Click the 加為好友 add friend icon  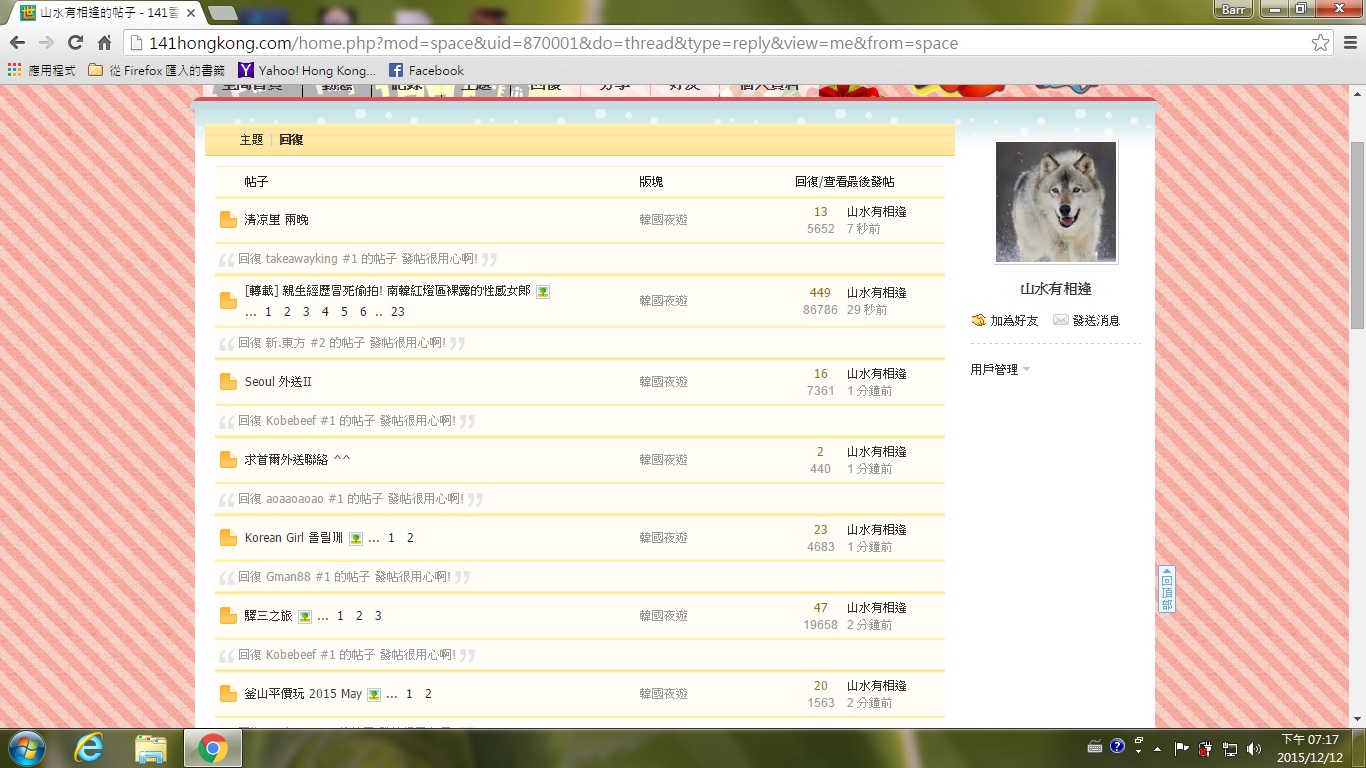[x=979, y=321]
